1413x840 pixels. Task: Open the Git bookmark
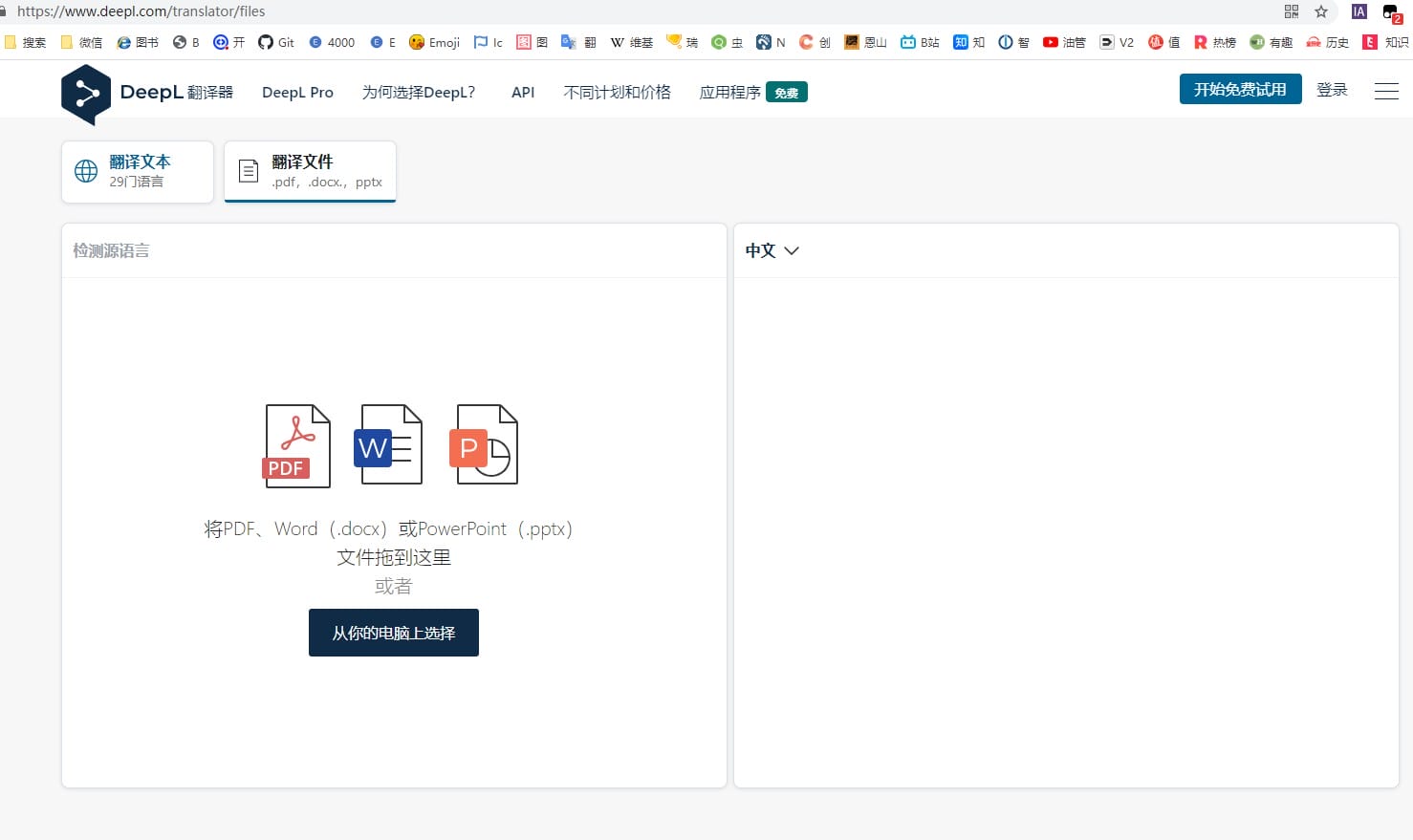click(276, 42)
